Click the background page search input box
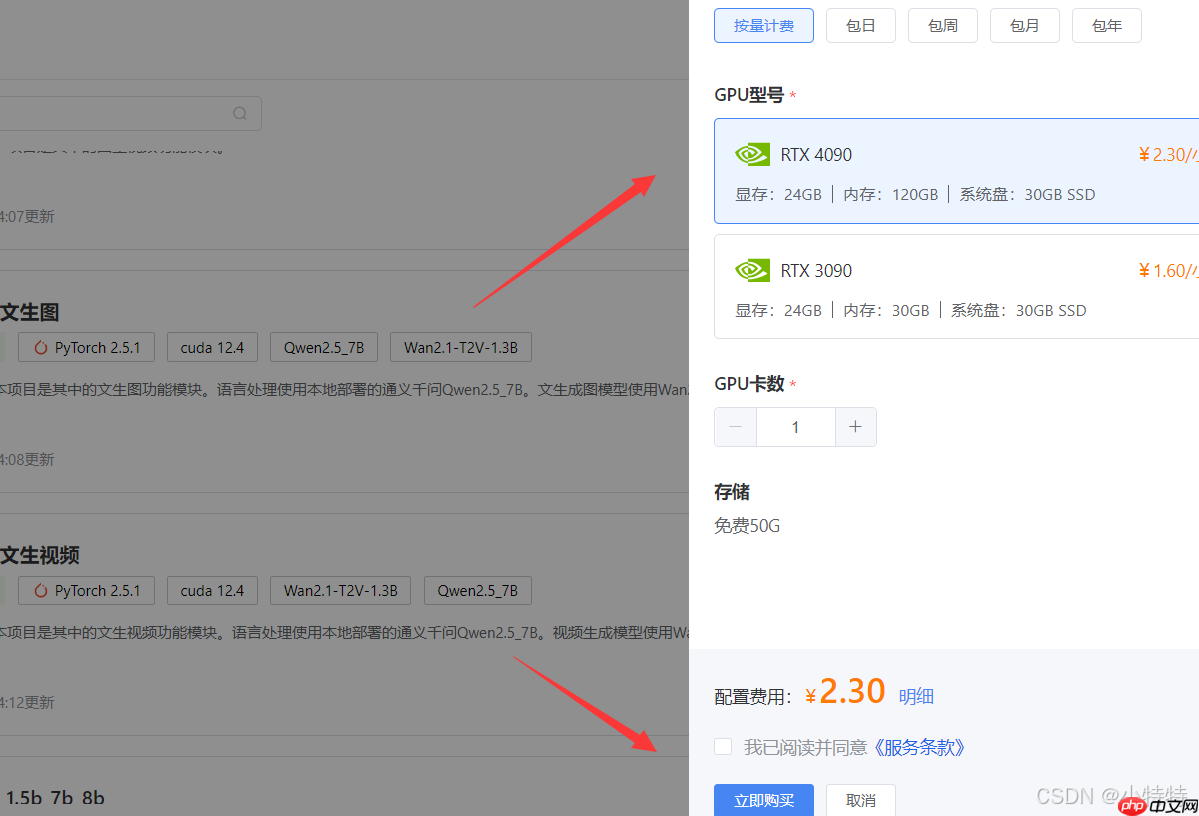Image resolution: width=1199 pixels, height=816 pixels. click(x=130, y=113)
